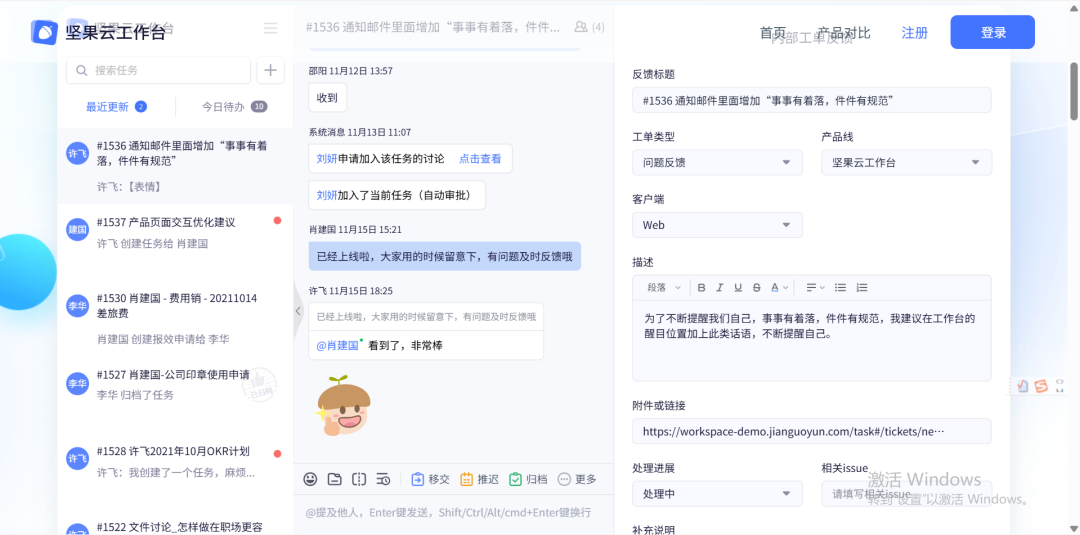Go to 首页 in the top navigation

point(773,32)
